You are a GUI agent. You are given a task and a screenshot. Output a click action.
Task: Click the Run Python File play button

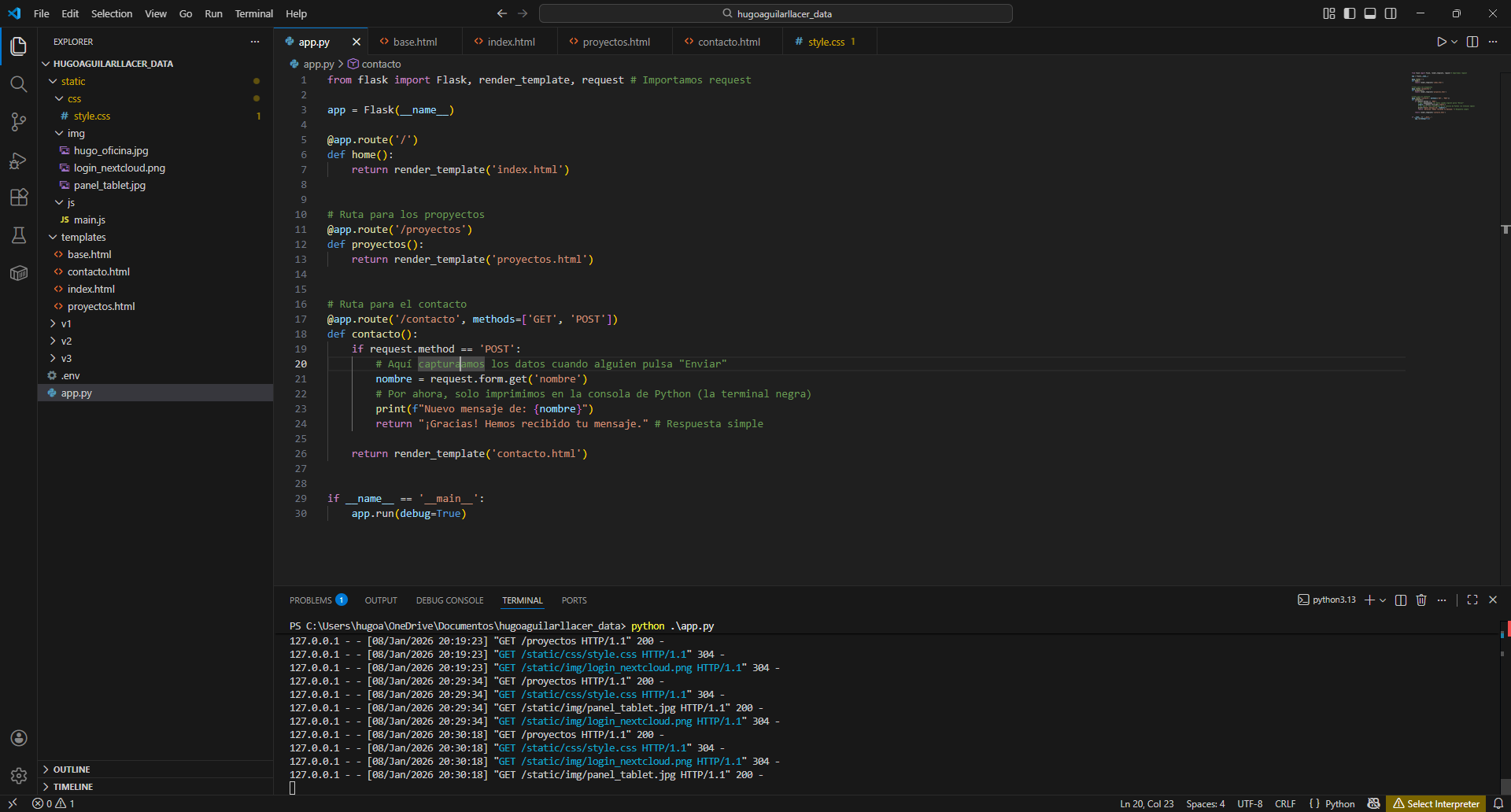[x=1441, y=42]
